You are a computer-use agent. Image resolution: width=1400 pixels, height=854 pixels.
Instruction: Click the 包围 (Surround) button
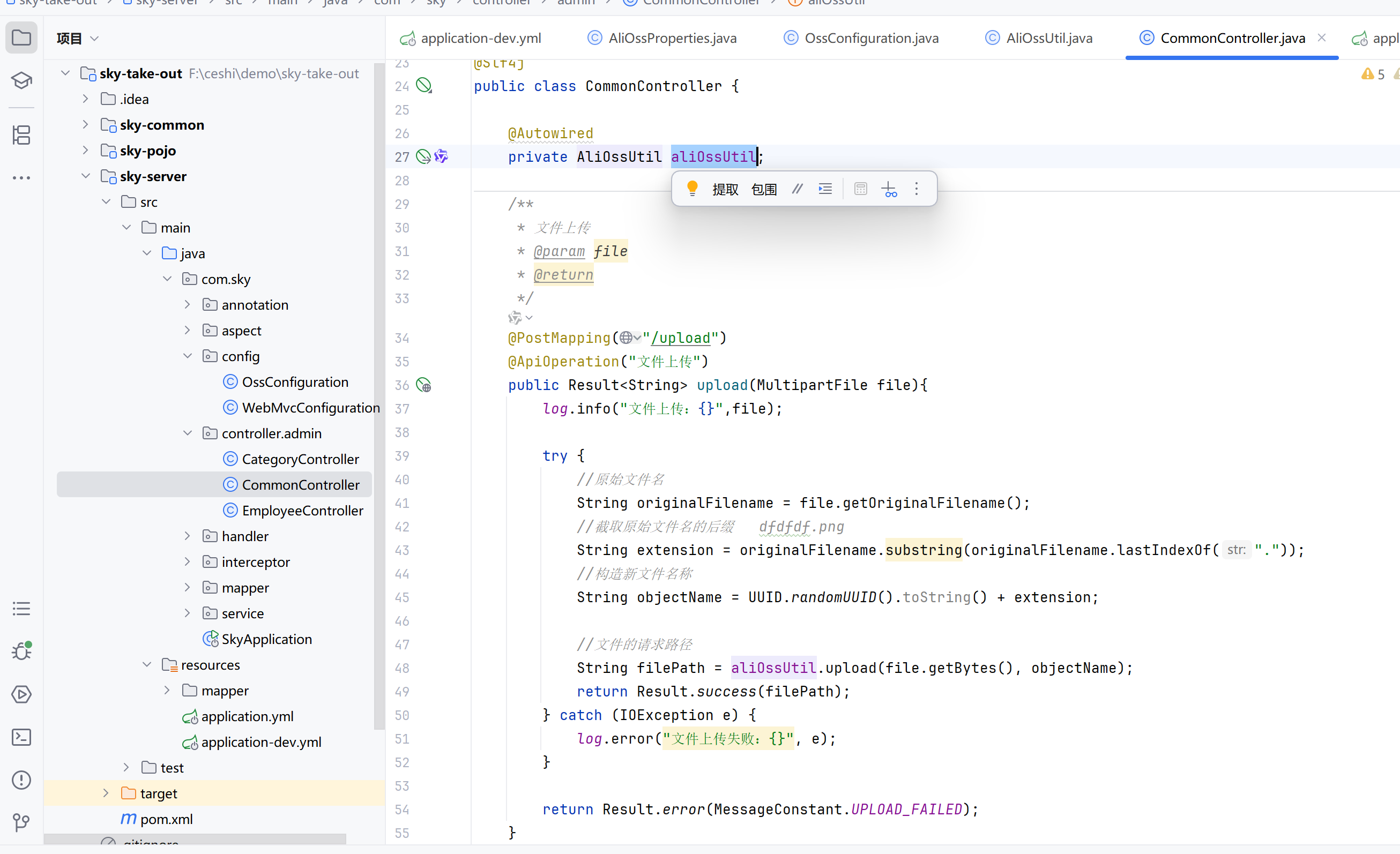tap(764, 189)
